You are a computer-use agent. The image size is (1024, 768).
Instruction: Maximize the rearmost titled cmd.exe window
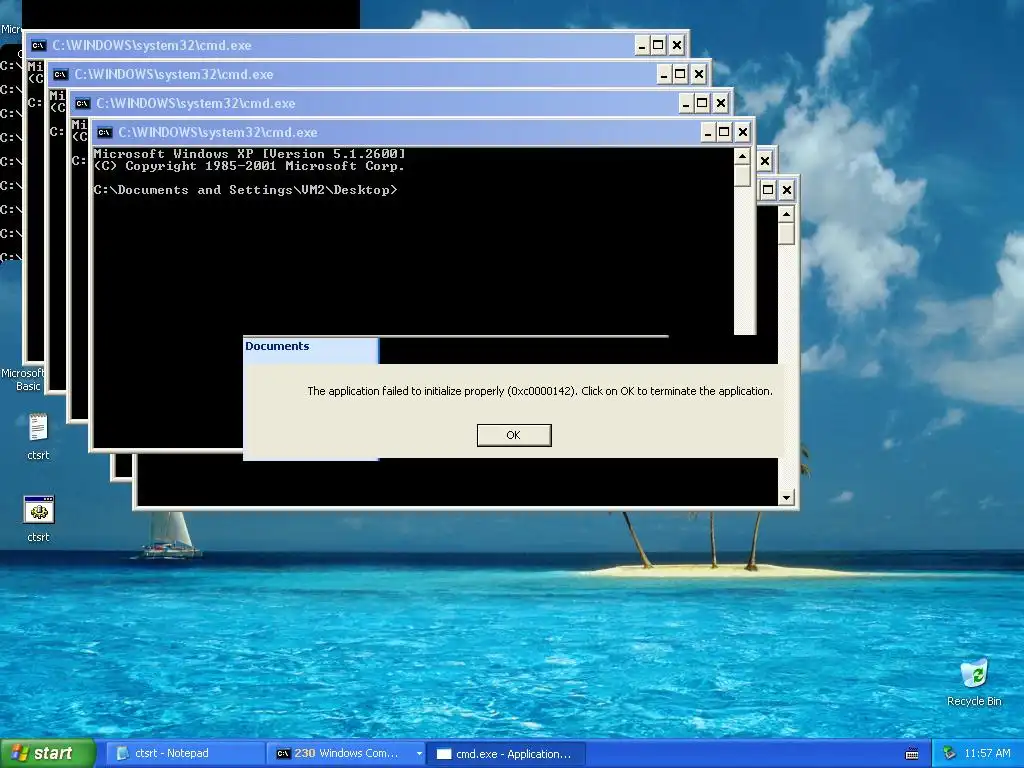(x=658, y=45)
